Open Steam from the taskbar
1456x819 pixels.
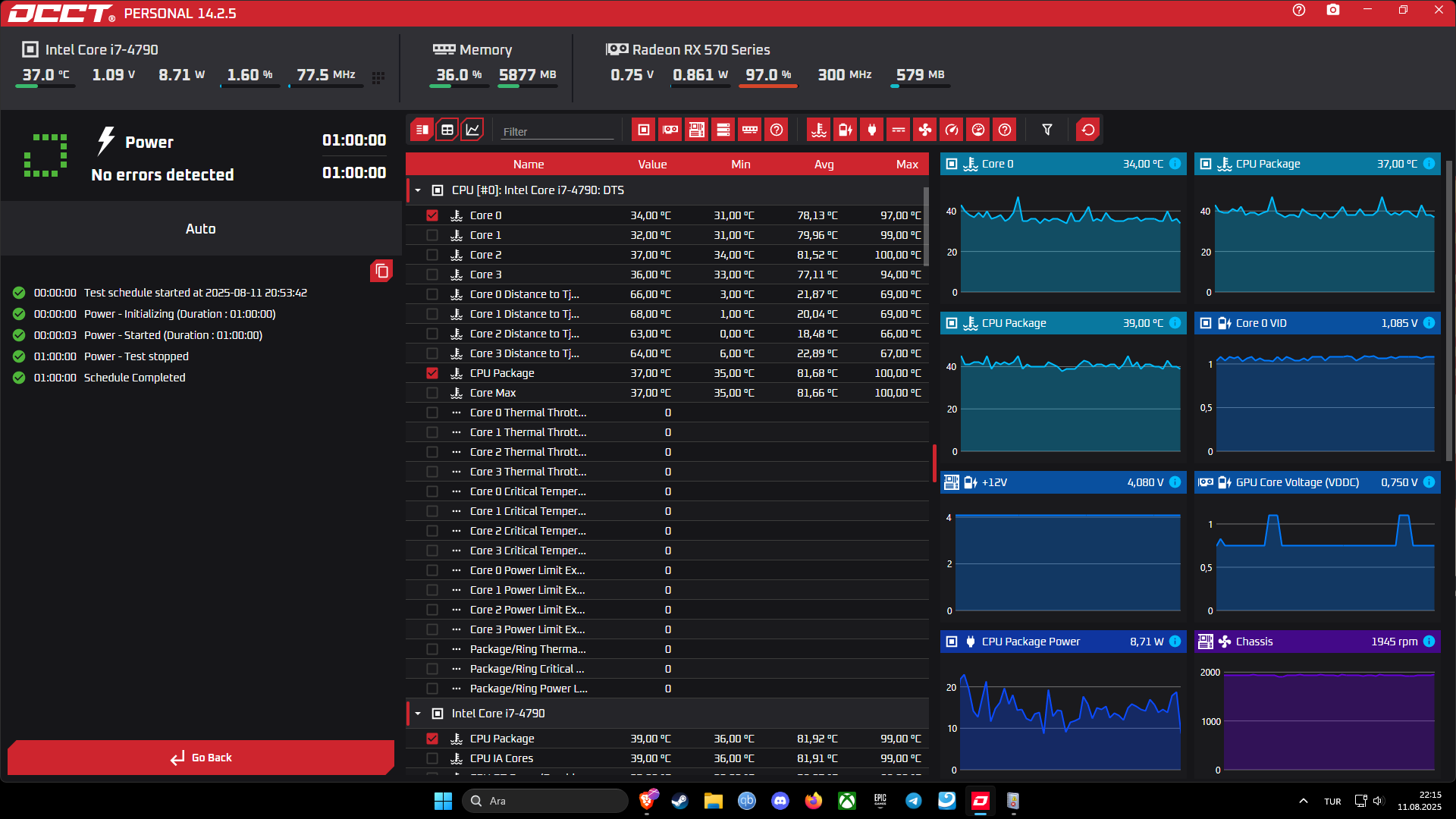point(680,801)
